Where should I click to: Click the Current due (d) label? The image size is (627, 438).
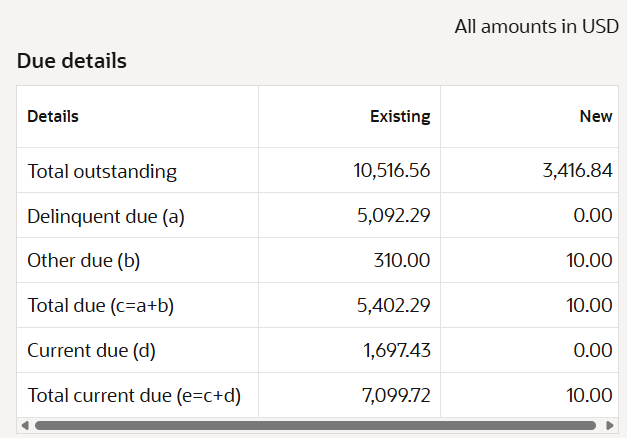click(x=91, y=350)
